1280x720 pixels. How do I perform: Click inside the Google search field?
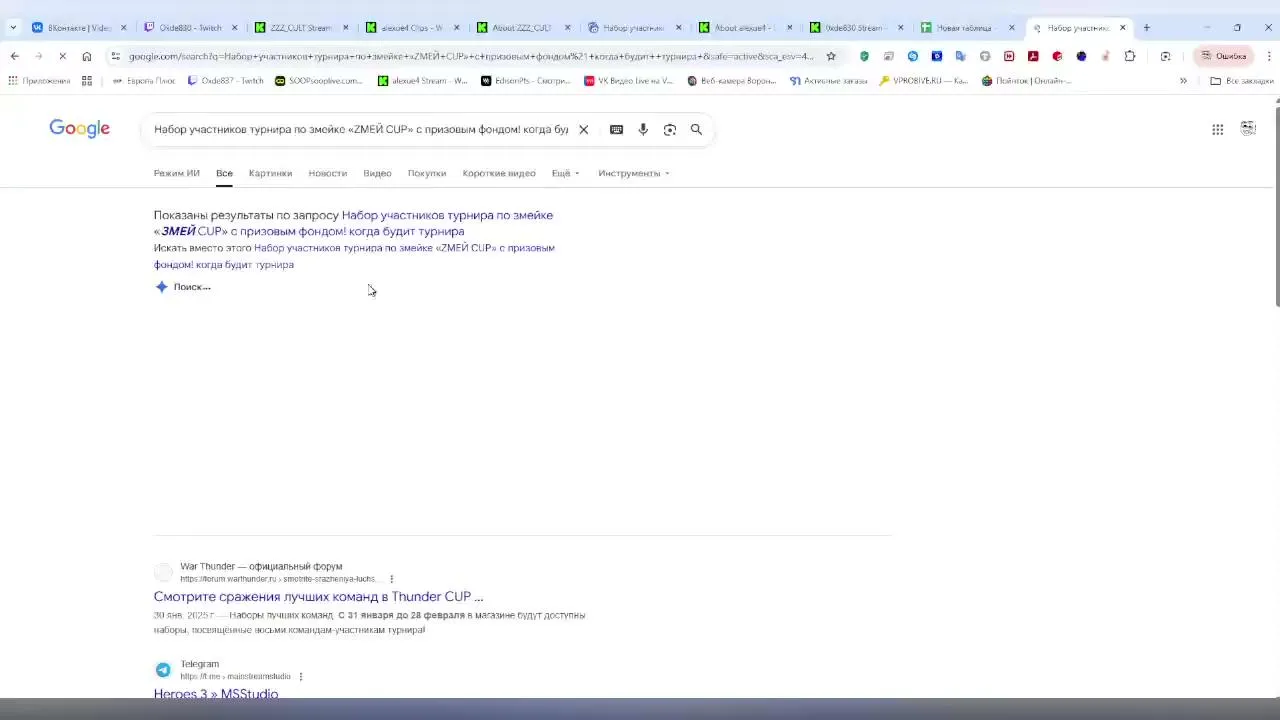[360, 129]
